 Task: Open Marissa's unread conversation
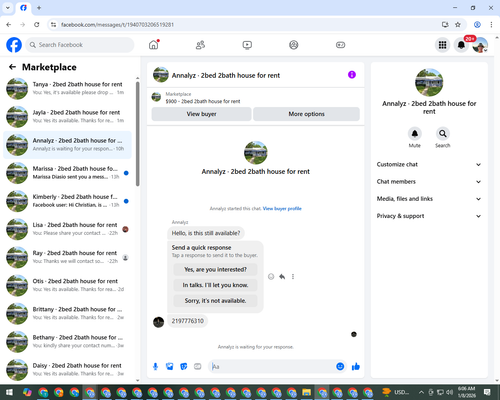[67, 173]
